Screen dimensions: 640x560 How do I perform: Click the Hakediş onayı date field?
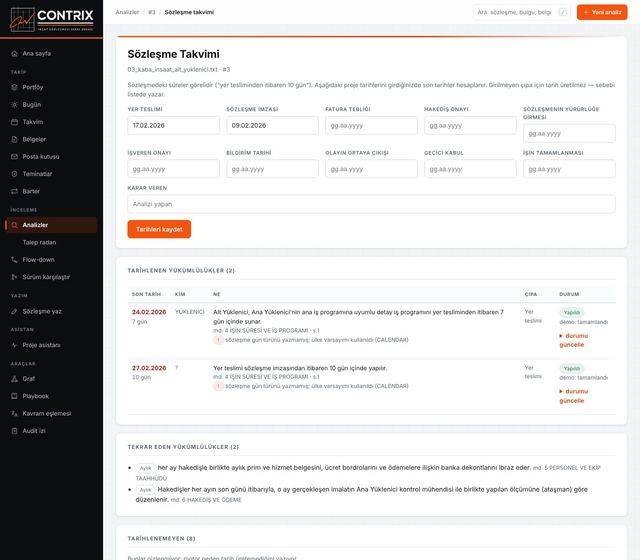470,125
